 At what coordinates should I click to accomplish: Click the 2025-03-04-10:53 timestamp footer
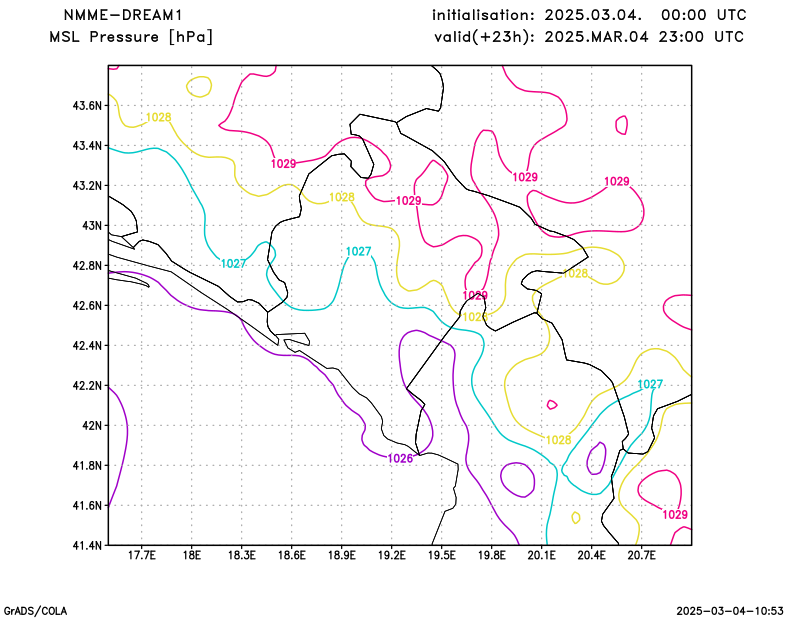(730, 611)
